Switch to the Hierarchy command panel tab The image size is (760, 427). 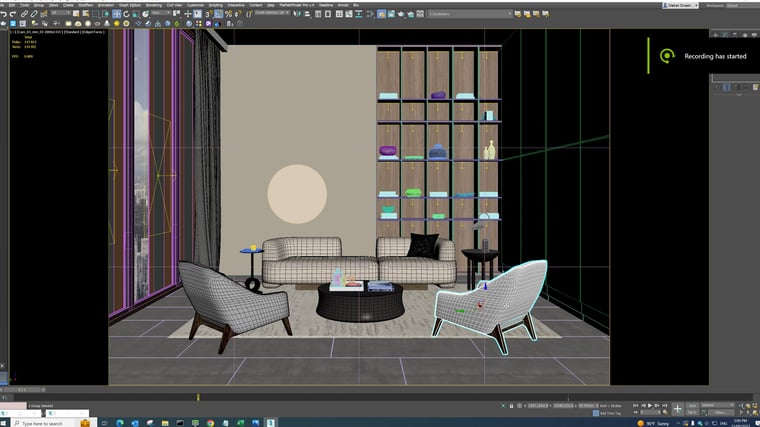coord(735,35)
